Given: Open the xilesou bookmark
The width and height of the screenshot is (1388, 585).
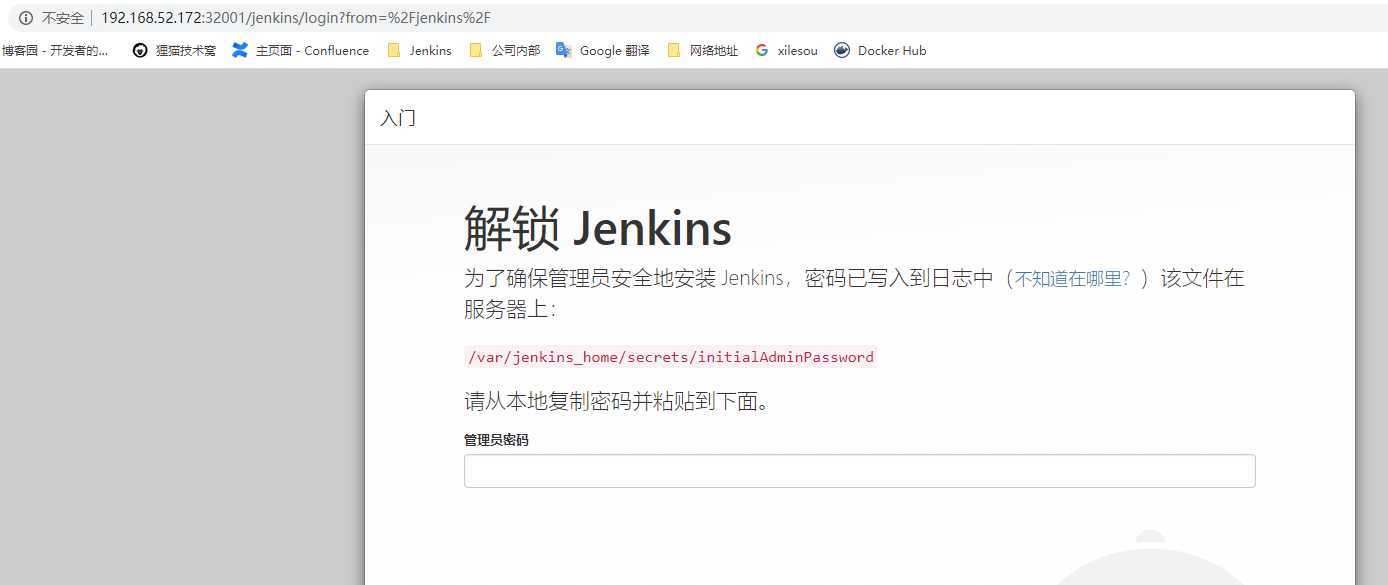Looking at the screenshot, I should pos(786,50).
